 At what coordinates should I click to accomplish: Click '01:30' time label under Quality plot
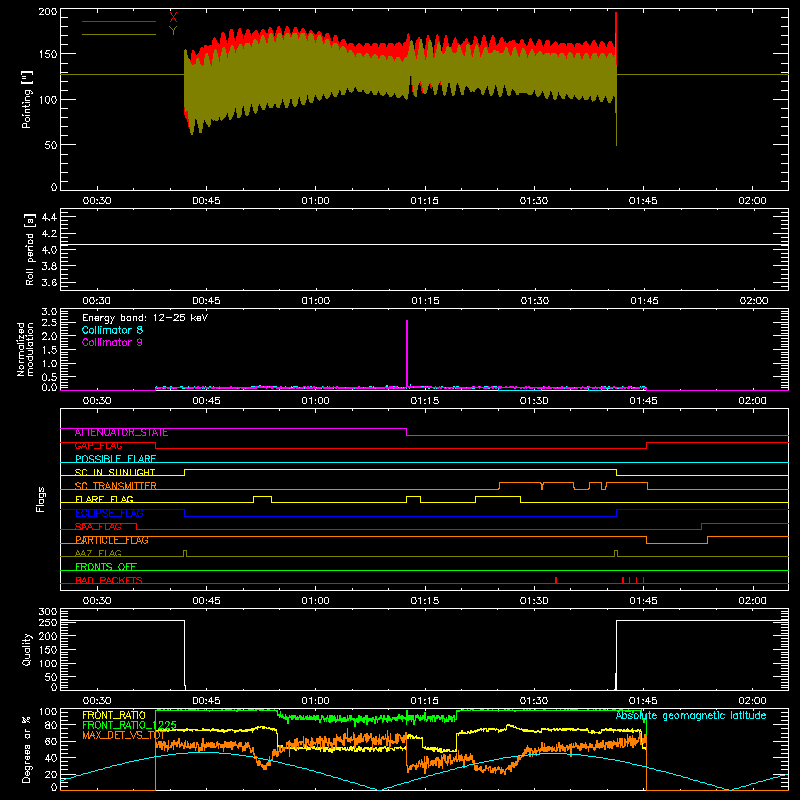point(534,701)
